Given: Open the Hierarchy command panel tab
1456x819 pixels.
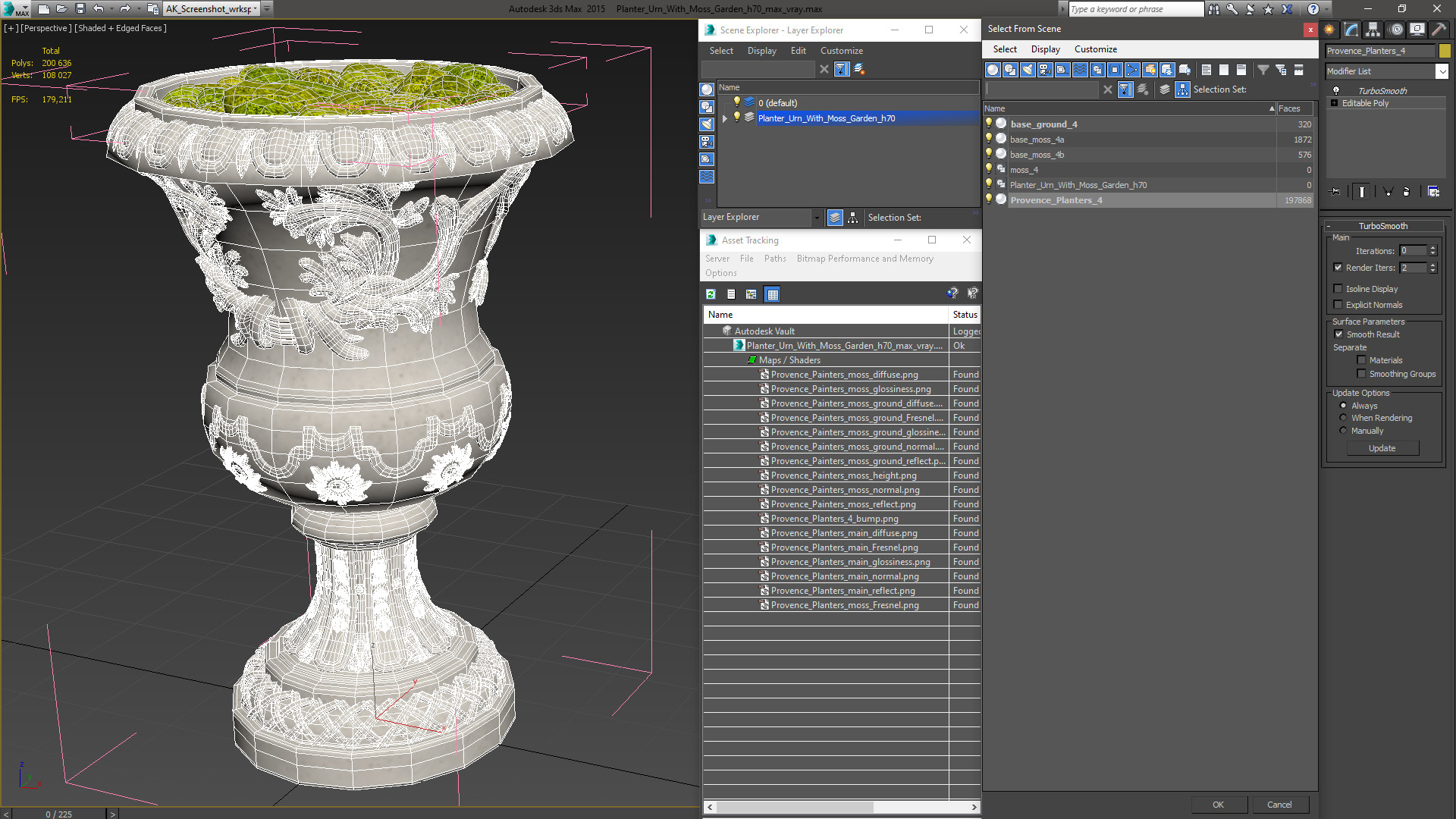Looking at the screenshot, I should [1373, 30].
